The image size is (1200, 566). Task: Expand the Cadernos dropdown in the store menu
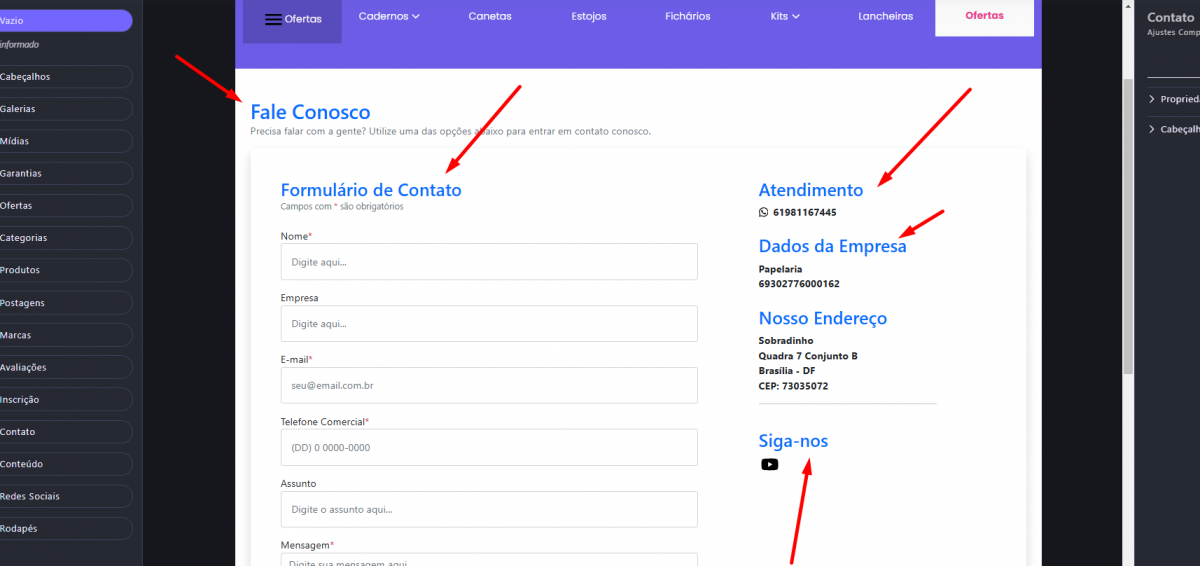(389, 16)
